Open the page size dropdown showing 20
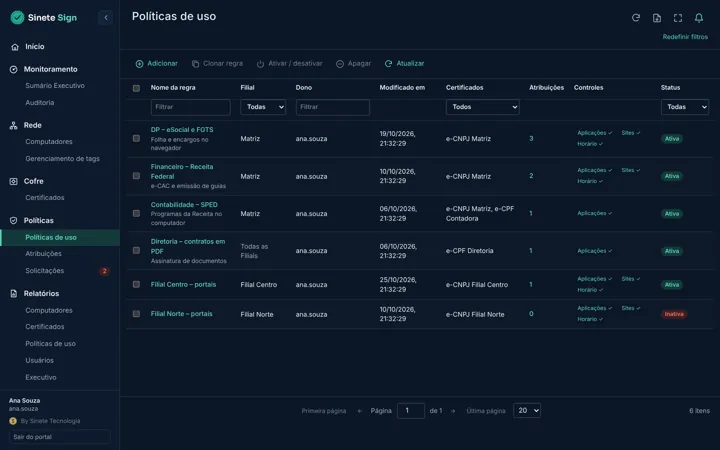 527,411
